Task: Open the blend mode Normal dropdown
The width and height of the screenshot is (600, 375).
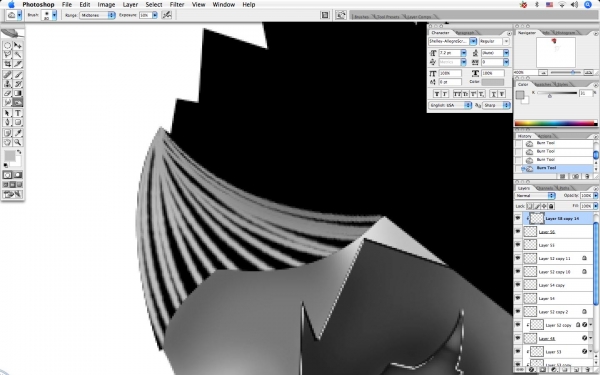Action: [535, 196]
